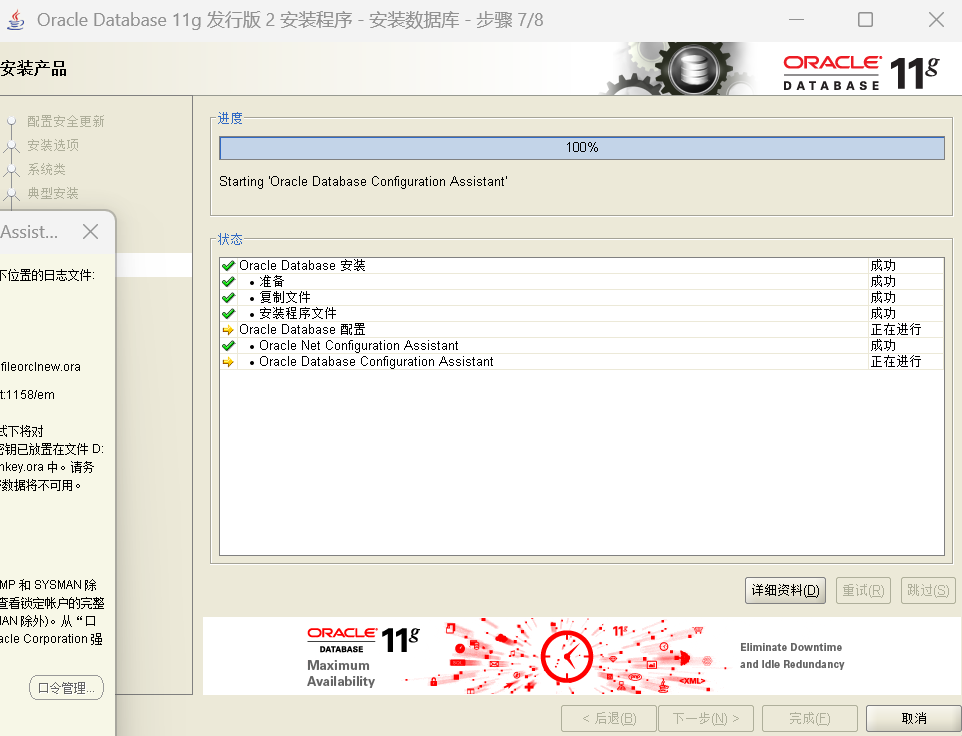Select the 复制文件 status row text
The image size is (962, 736).
[x=285, y=297]
